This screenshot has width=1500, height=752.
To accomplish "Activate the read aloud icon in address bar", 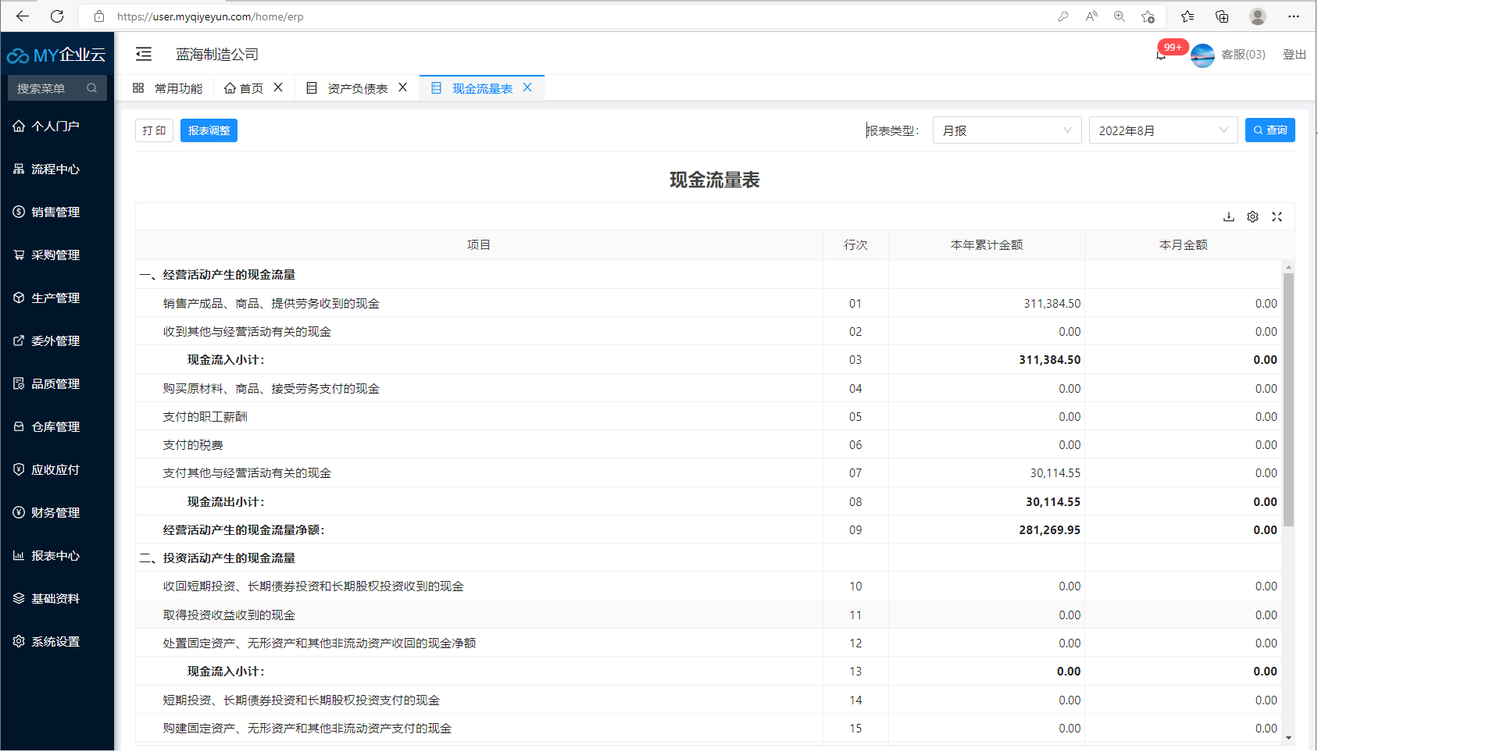I will click(x=1091, y=16).
